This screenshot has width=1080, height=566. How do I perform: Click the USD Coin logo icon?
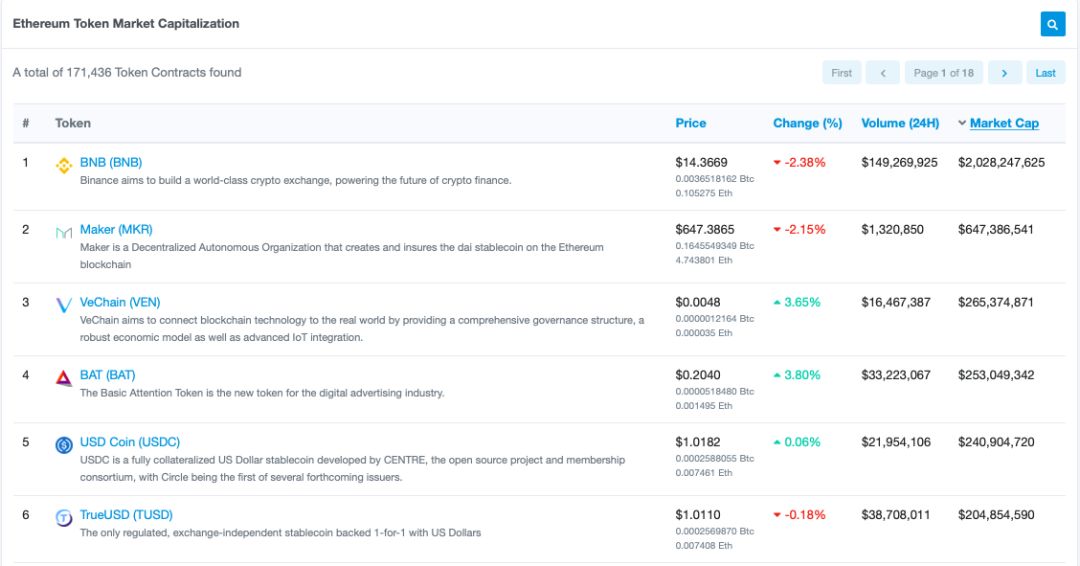(x=64, y=445)
